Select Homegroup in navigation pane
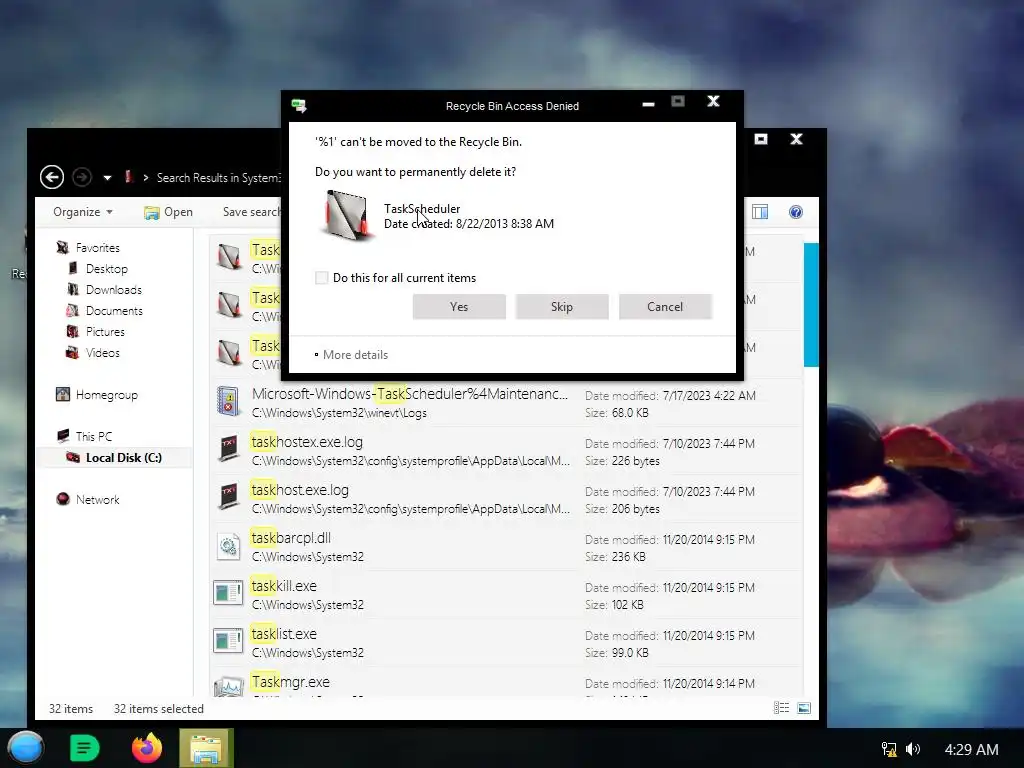The width and height of the screenshot is (1024, 768). click(106, 394)
